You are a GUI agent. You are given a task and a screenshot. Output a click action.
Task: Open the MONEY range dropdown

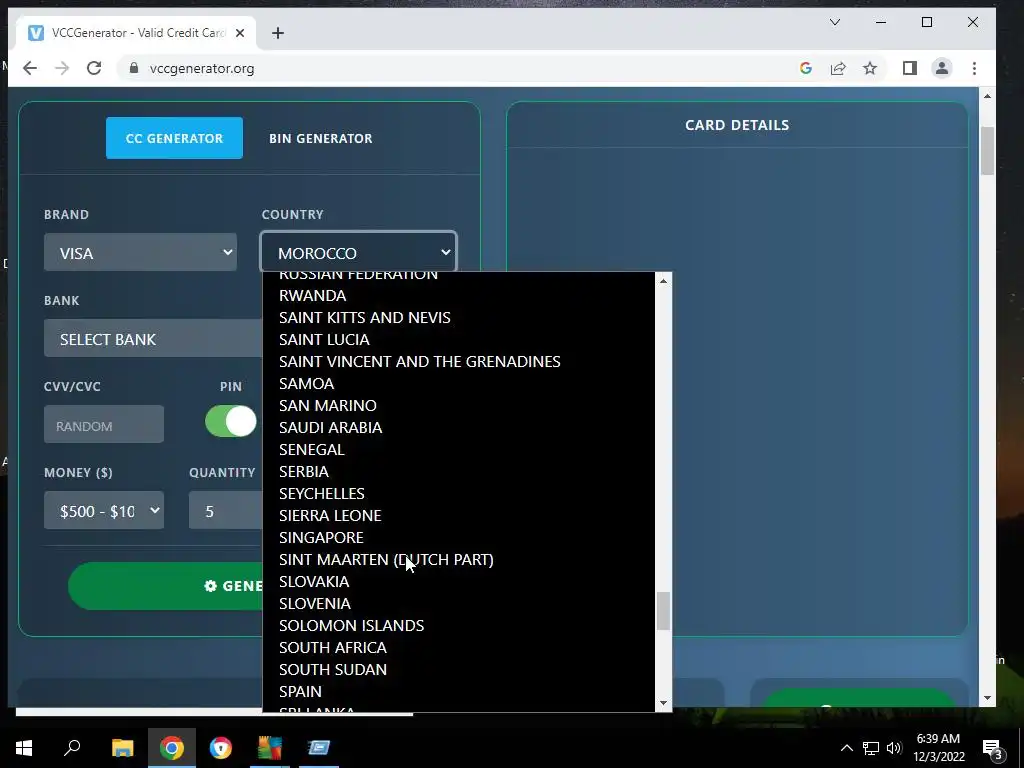tap(104, 510)
